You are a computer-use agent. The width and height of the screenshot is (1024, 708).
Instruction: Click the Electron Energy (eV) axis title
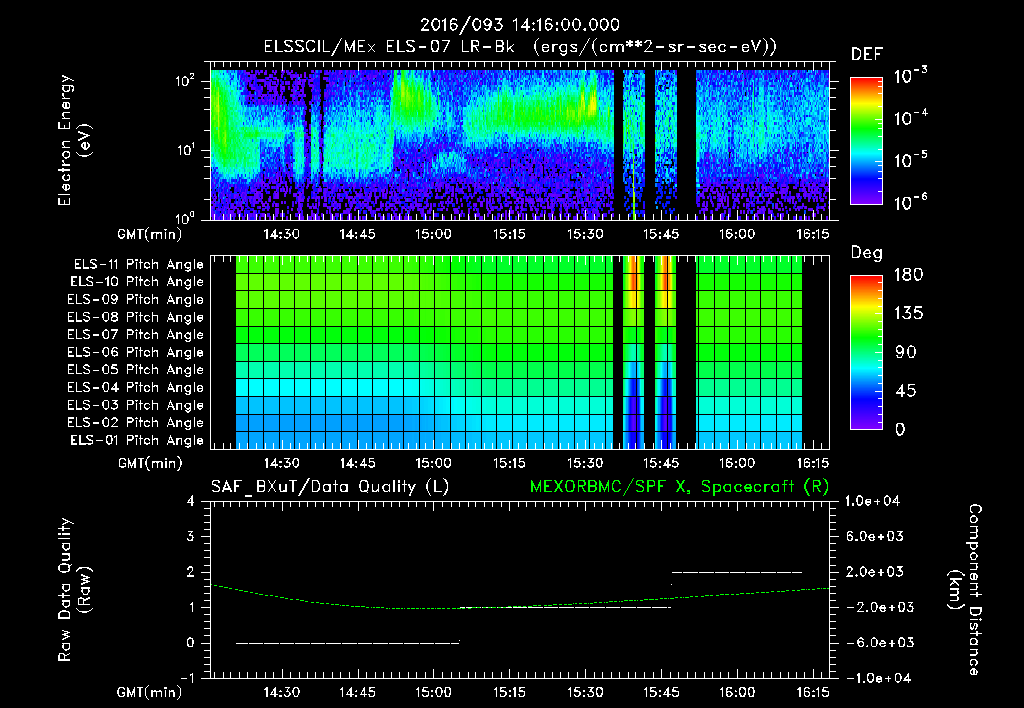(x=74, y=140)
